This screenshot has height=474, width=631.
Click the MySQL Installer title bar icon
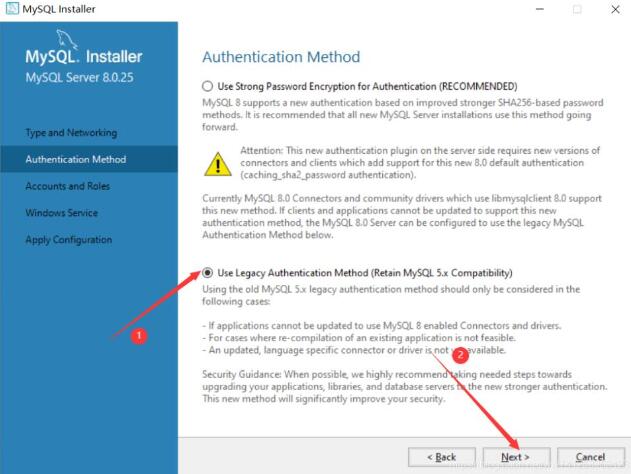tap(12, 8)
